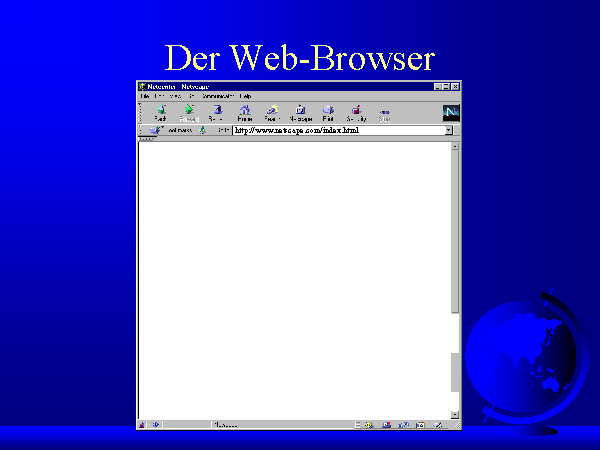Click the status bar lock icon
Viewport: 600px width, 450px height.
click(x=142, y=424)
